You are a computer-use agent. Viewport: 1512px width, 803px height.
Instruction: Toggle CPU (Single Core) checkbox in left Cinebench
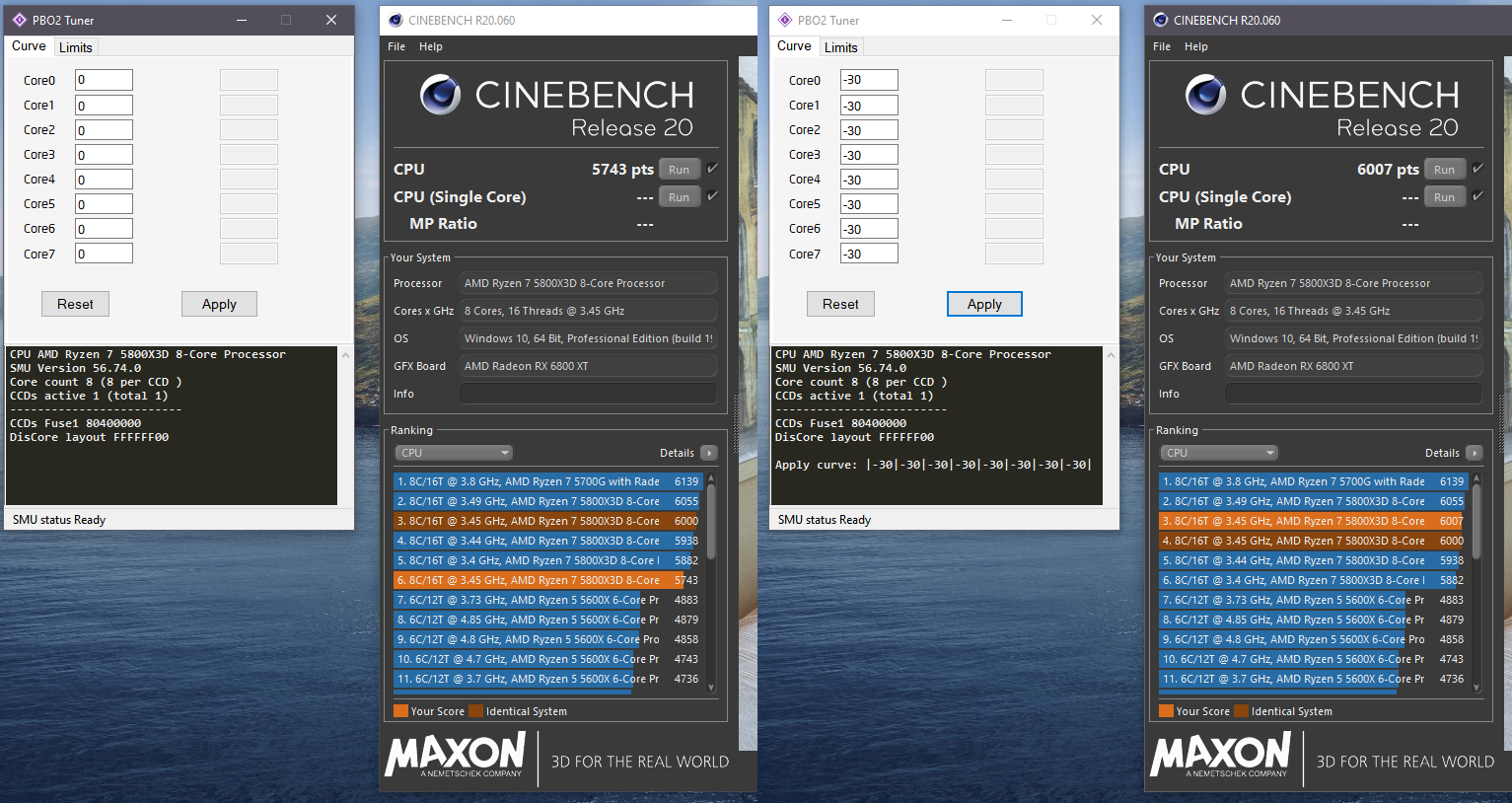coord(712,196)
